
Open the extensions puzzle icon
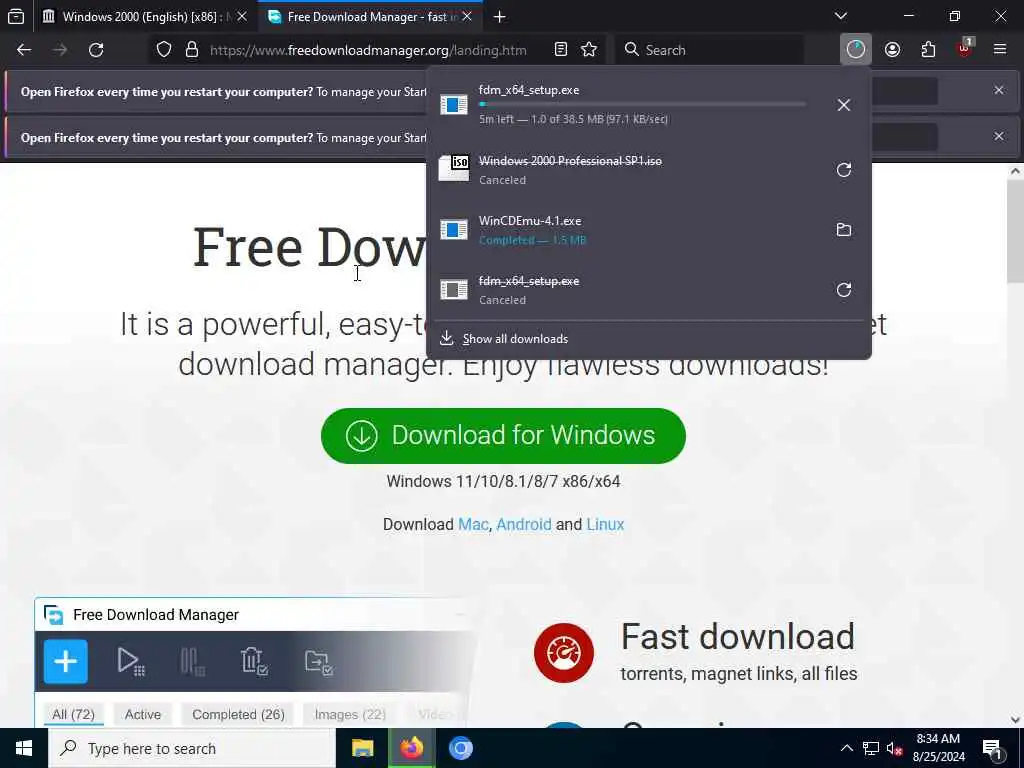point(928,50)
